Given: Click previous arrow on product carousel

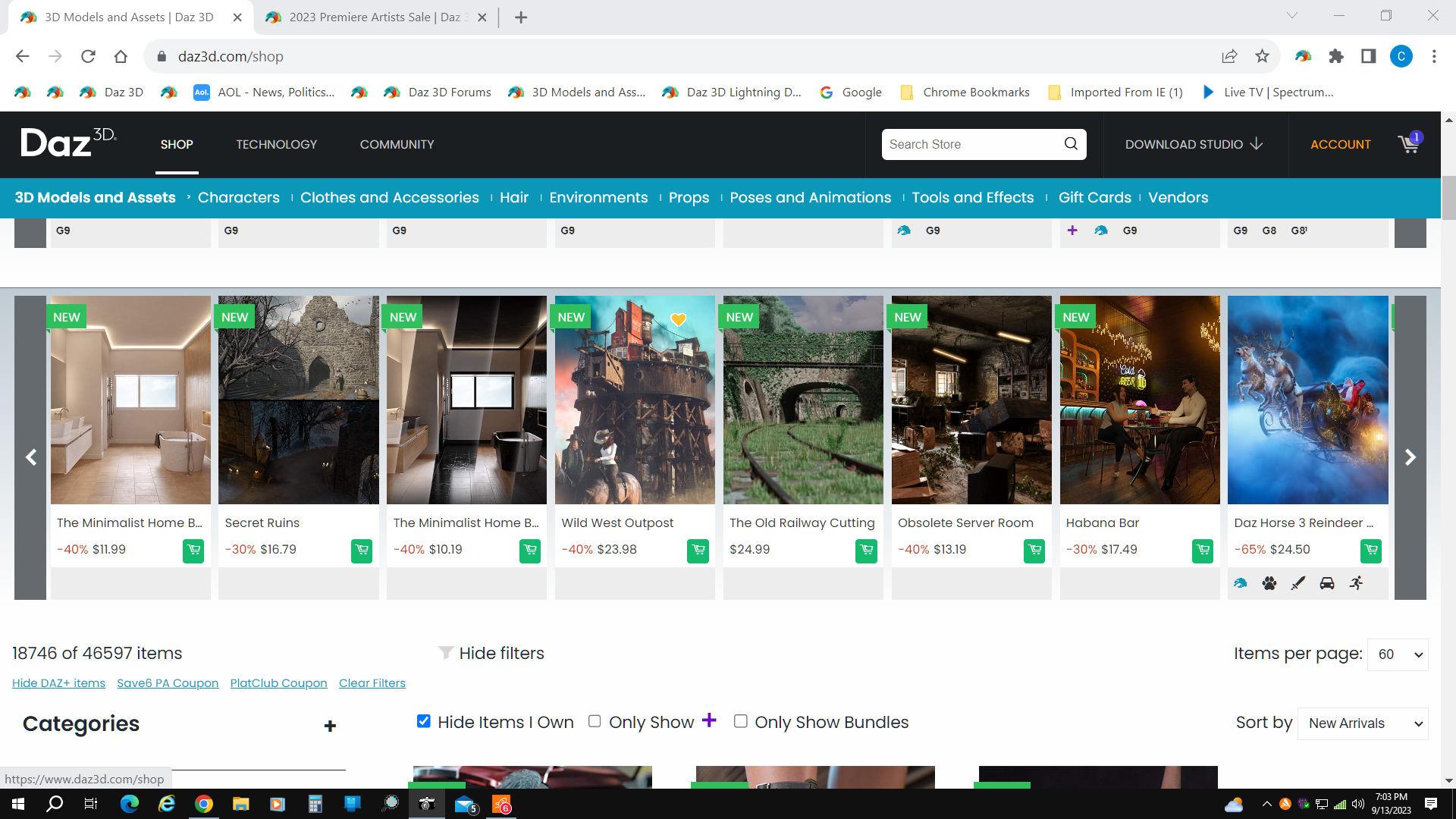Looking at the screenshot, I should [31, 457].
